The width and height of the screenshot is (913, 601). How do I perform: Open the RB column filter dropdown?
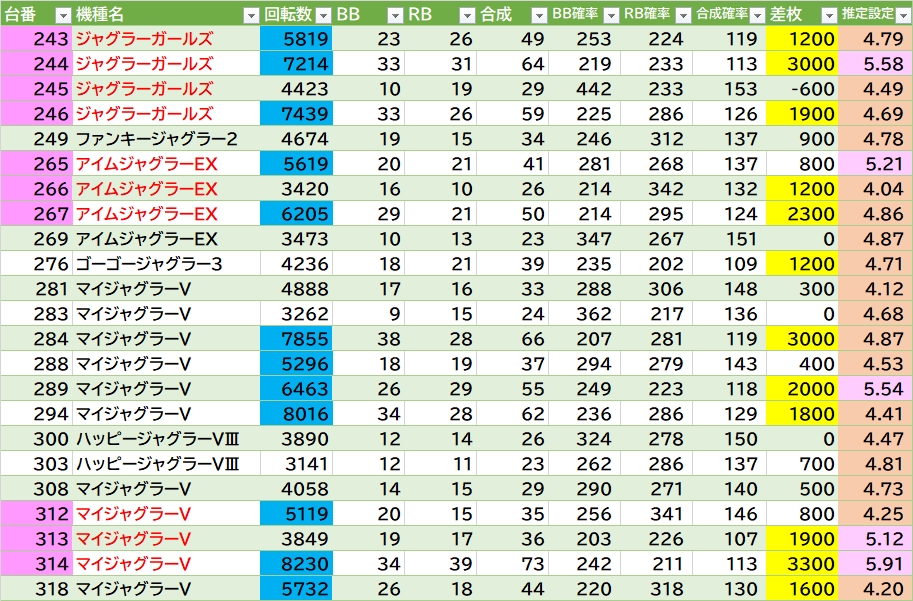point(468,15)
